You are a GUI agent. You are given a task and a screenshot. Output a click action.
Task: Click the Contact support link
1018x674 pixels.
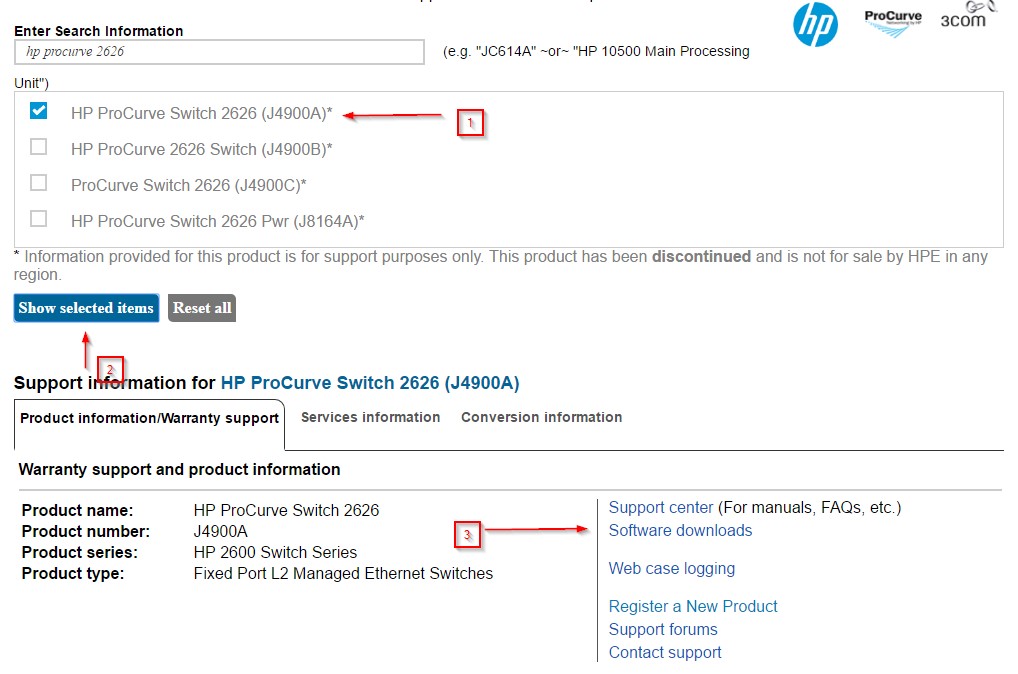point(665,653)
